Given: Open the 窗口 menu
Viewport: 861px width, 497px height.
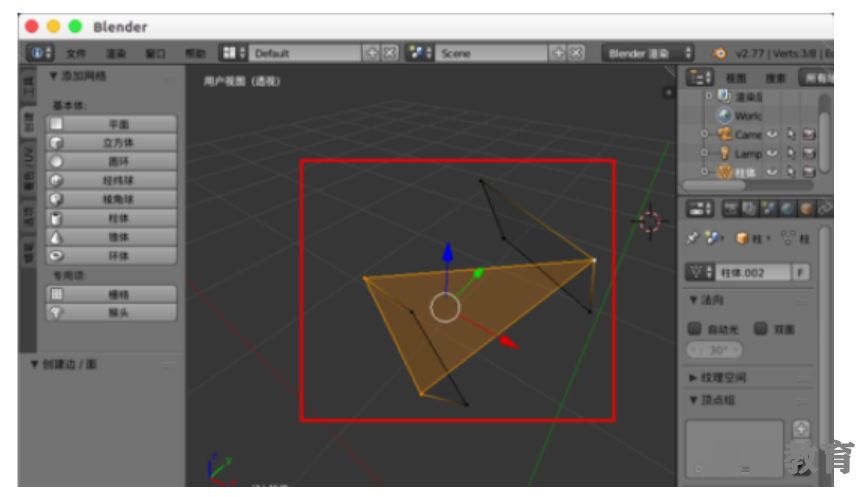Looking at the screenshot, I should [x=155, y=53].
